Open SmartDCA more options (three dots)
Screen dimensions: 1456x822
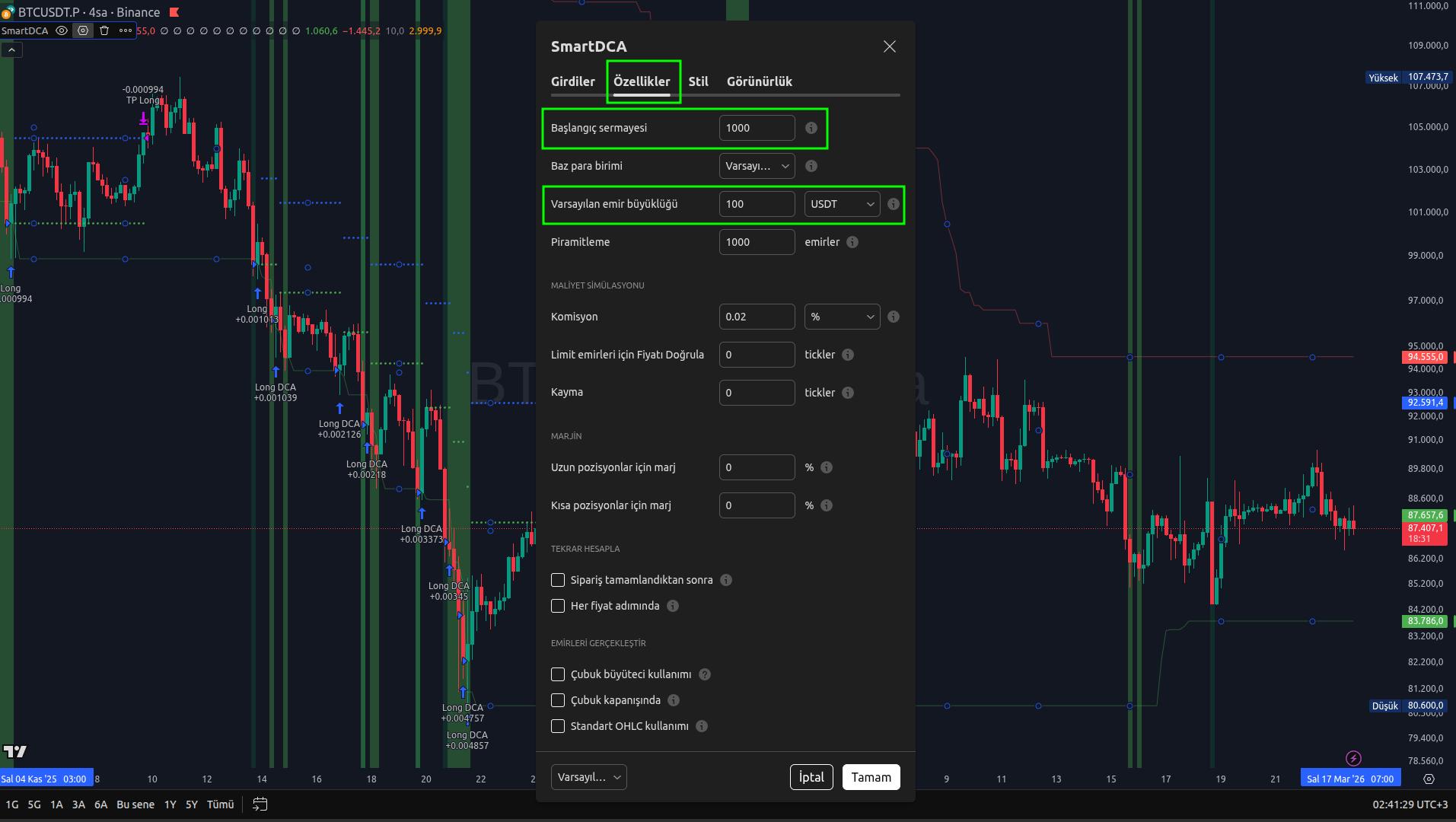point(126,30)
